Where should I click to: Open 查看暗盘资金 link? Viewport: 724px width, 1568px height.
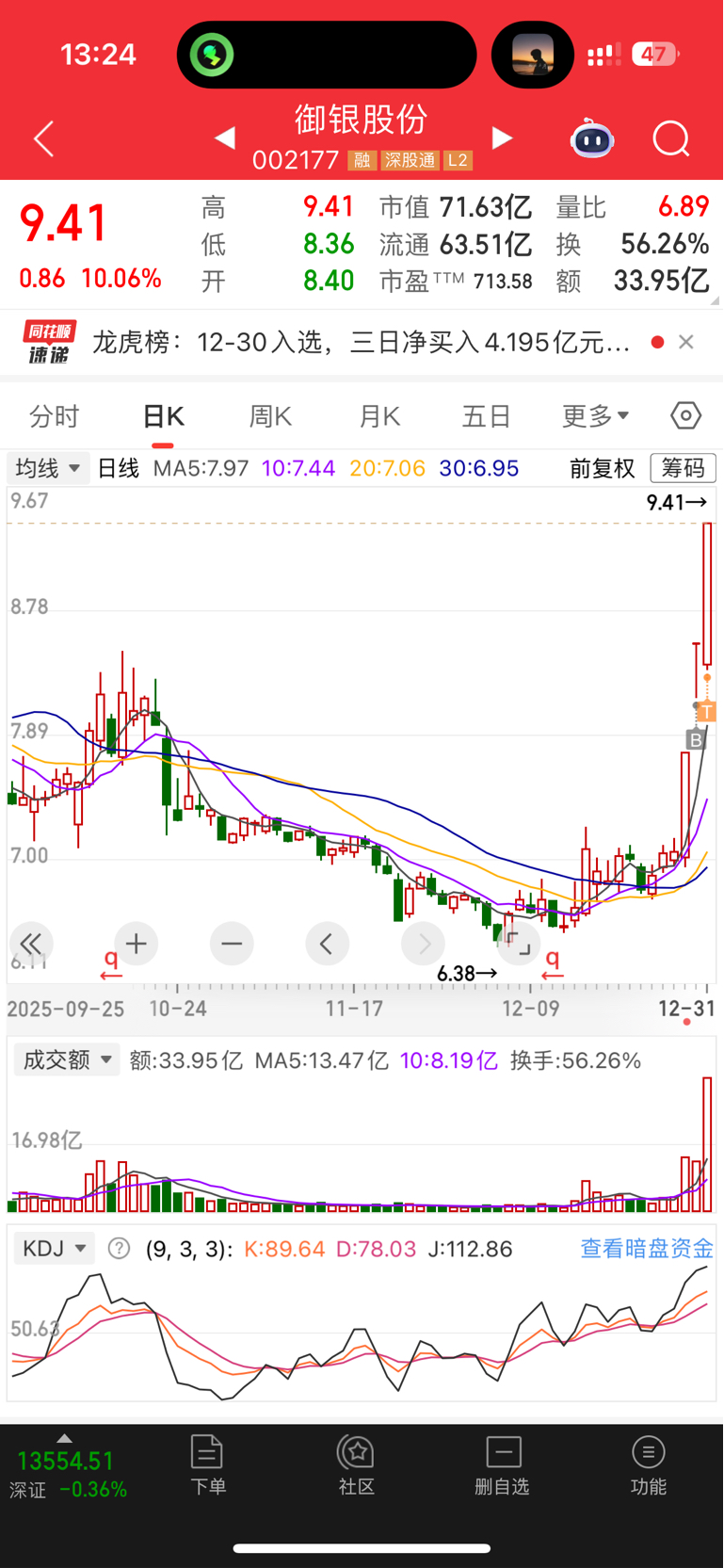point(647,1249)
